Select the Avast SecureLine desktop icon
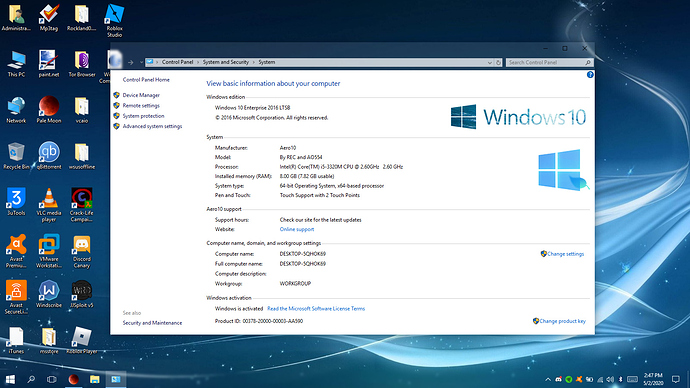Image resolution: width=690 pixels, height=388 pixels. point(16,297)
